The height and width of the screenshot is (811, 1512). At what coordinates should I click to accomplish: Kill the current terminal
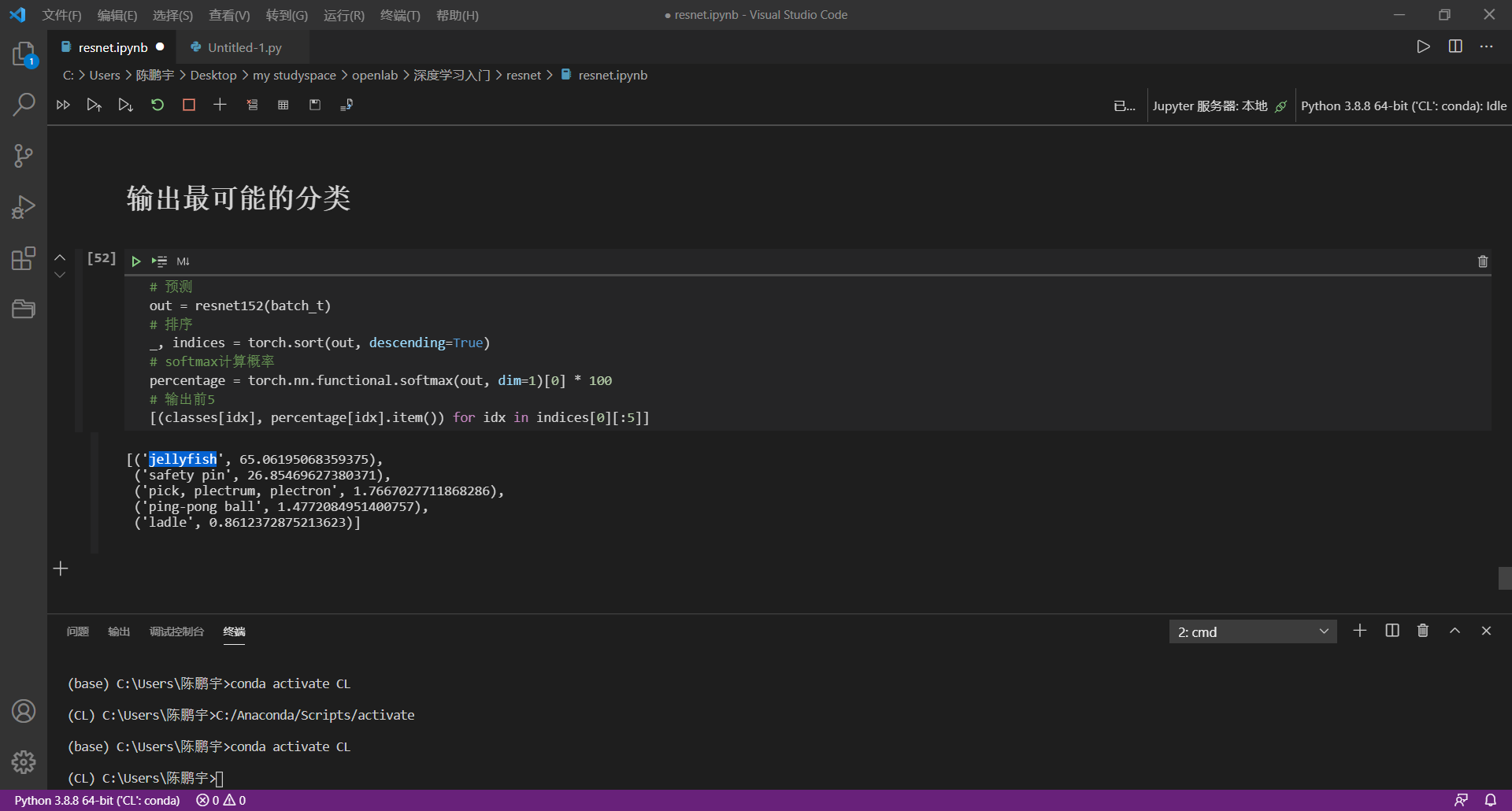(1423, 631)
